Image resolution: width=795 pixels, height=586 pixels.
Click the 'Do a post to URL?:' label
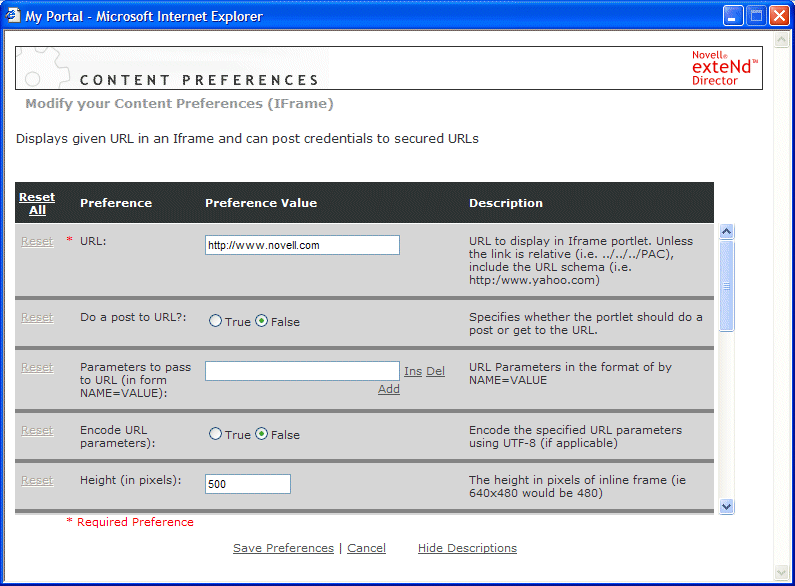[133, 317]
